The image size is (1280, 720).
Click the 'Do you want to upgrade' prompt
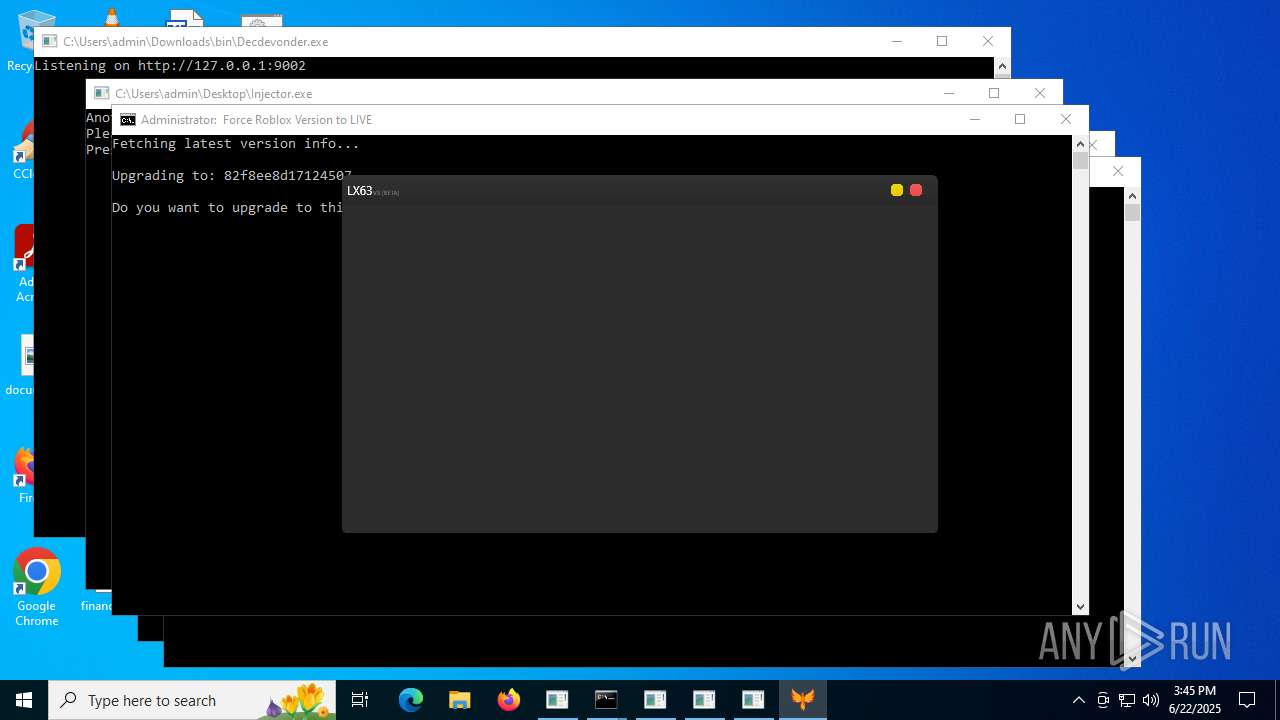click(x=227, y=207)
